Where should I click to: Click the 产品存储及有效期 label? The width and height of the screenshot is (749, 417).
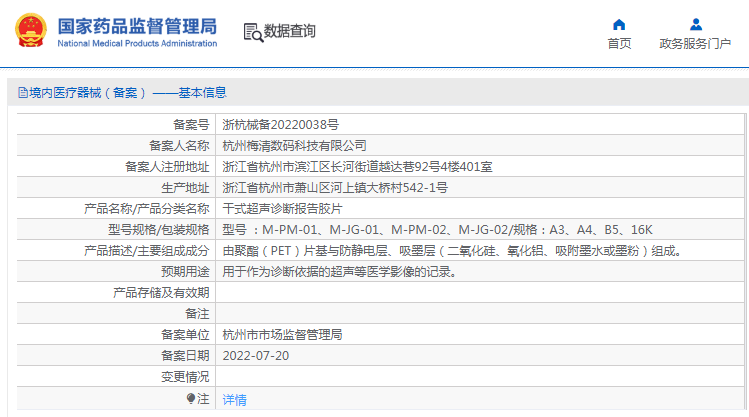161,293
